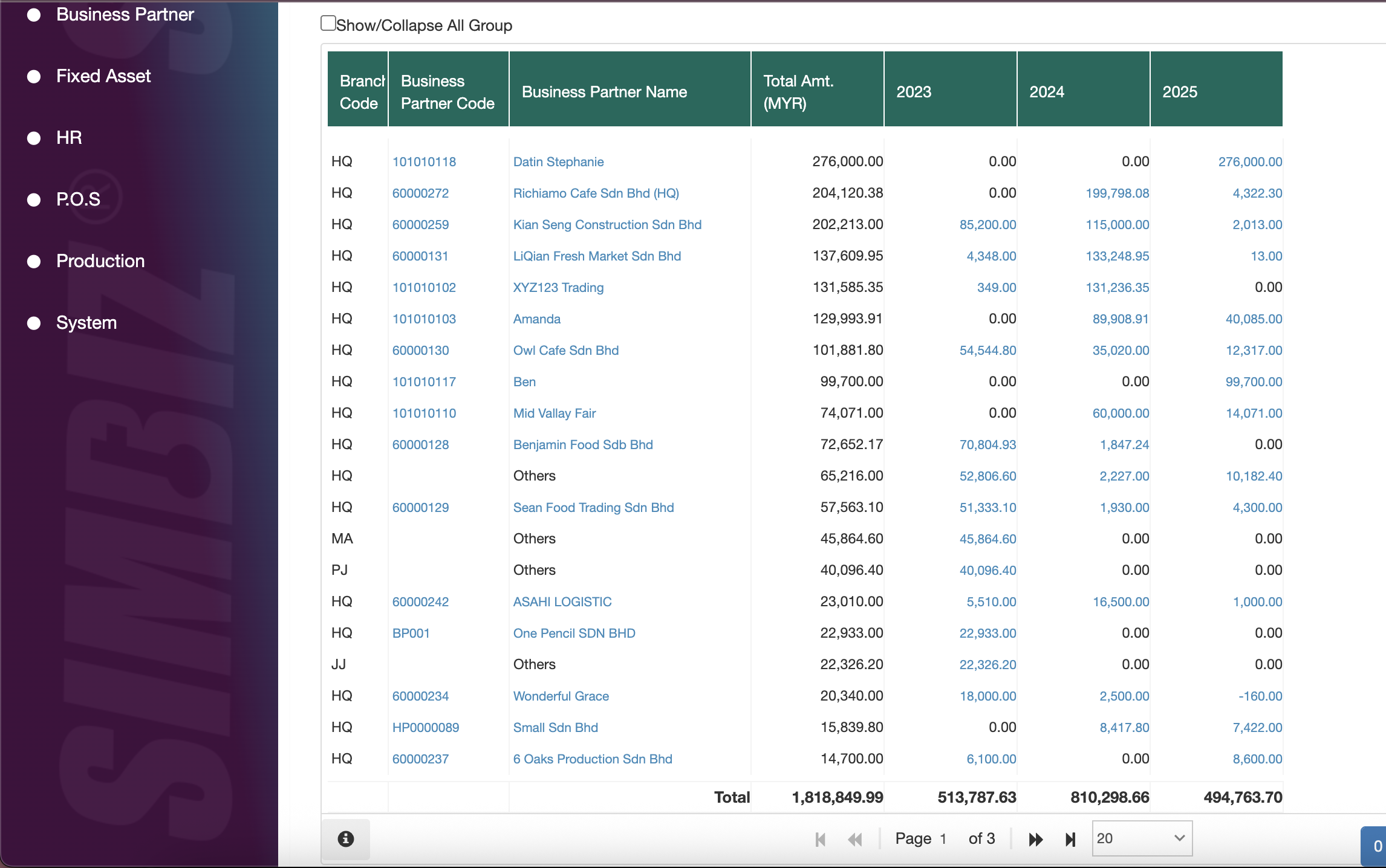The width and height of the screenshot is (1386, 868).
Task: Go to first page arrow
Action: [821, 840]
